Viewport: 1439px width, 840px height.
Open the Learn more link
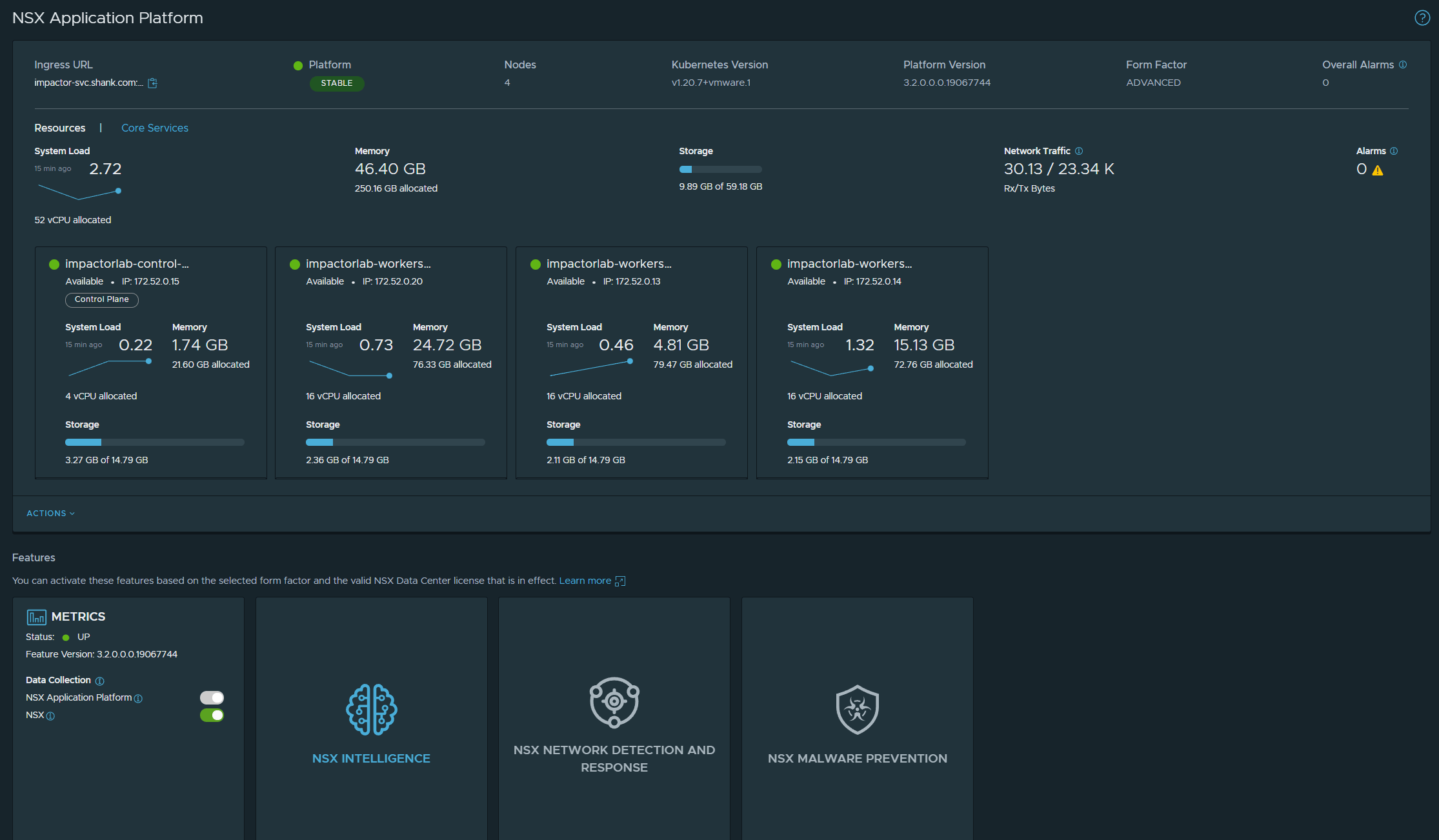[585, 581]
